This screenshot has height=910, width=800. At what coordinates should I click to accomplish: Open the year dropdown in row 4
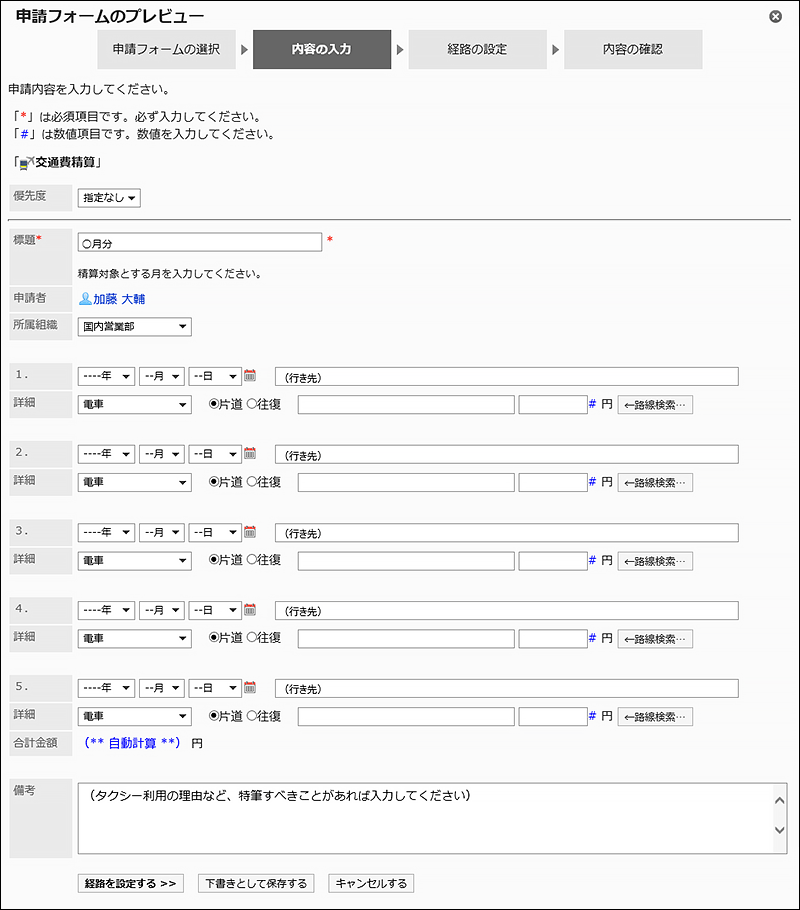[x=106, y=610]
